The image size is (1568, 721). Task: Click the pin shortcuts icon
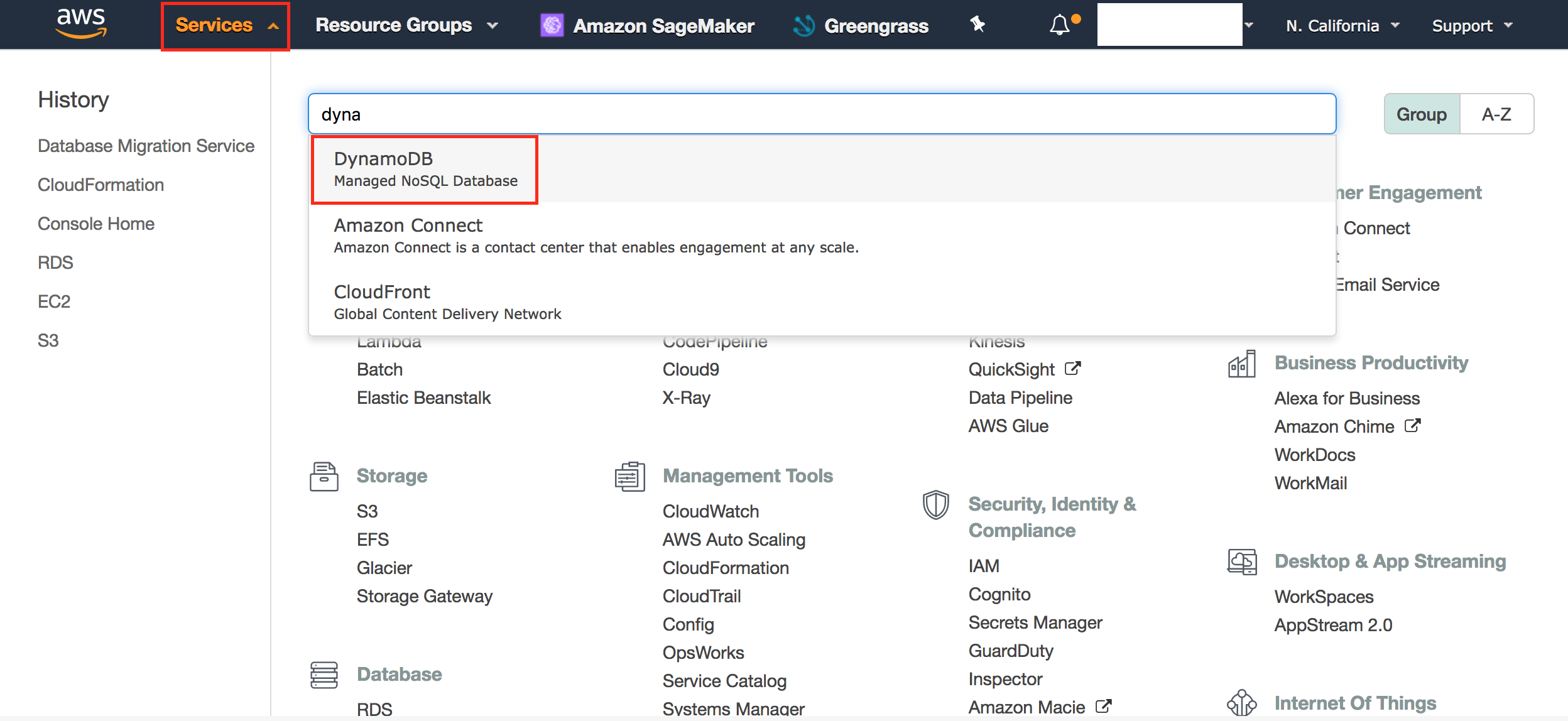pos(977,25)
